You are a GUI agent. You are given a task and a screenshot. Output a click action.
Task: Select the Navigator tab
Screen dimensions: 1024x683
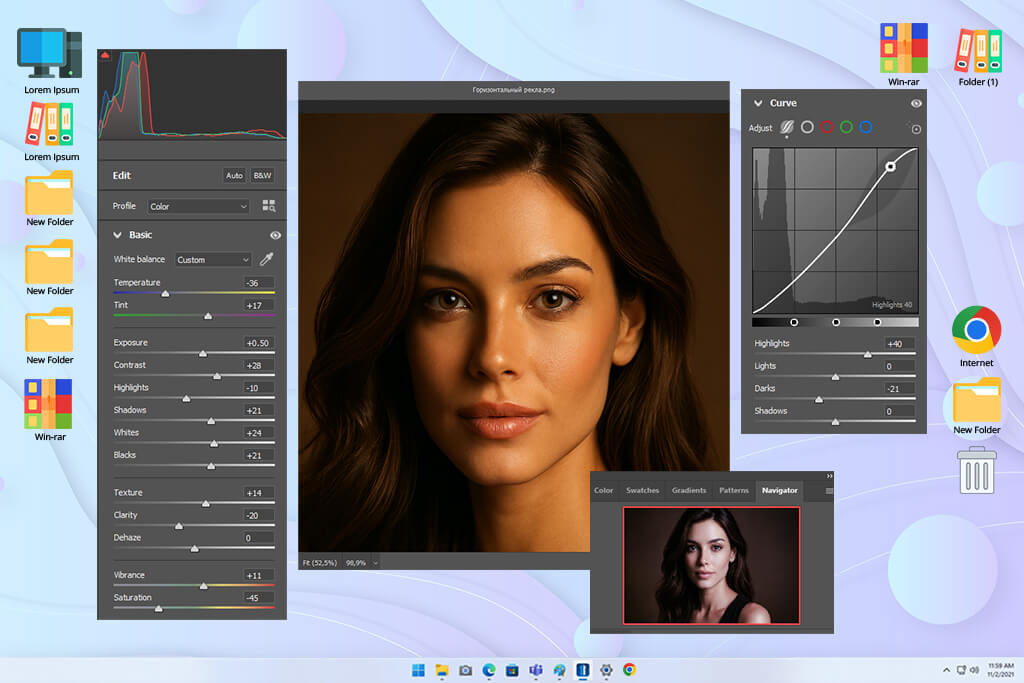coord(780,490)
